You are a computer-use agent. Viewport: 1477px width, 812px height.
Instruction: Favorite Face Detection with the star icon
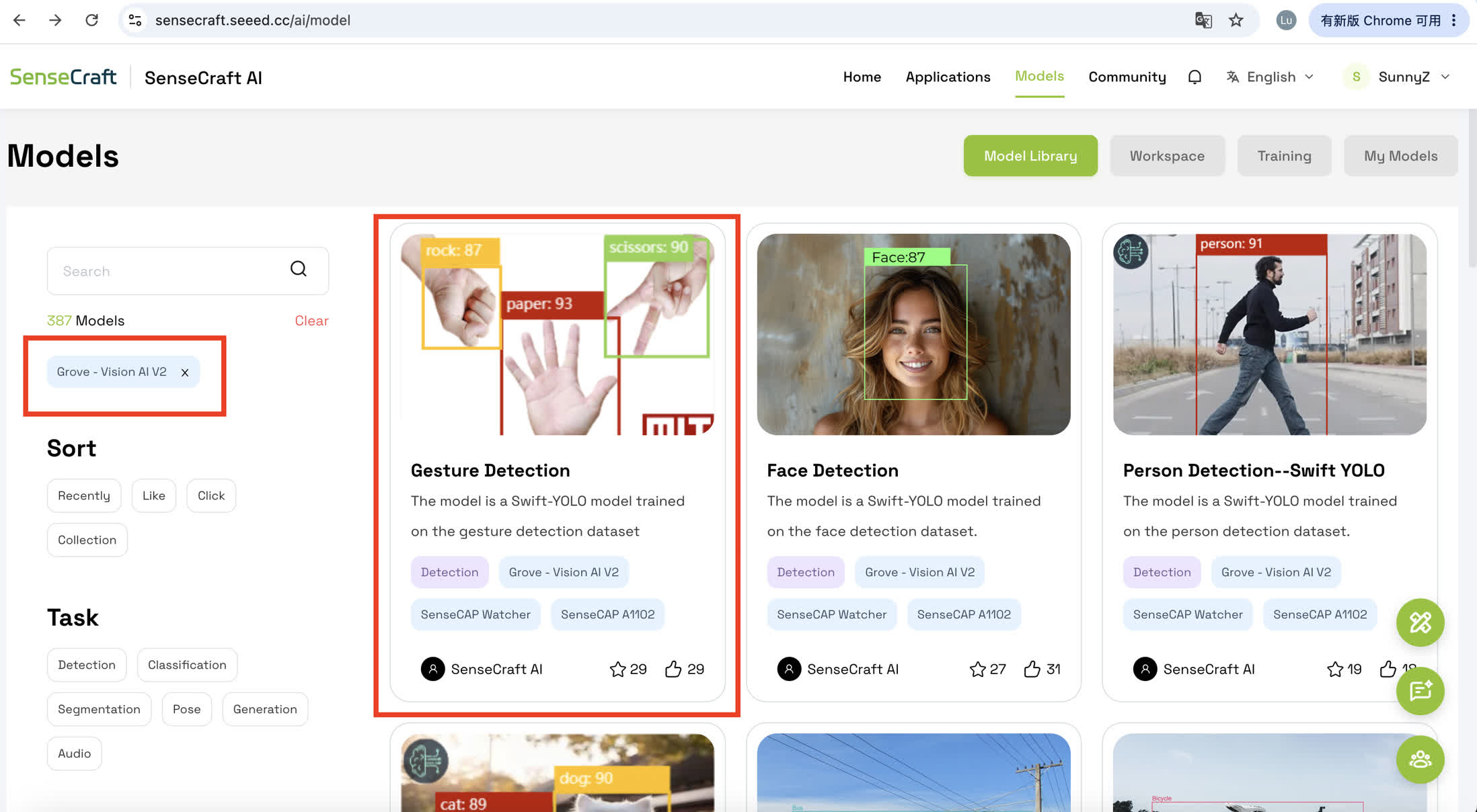[977, 669]
